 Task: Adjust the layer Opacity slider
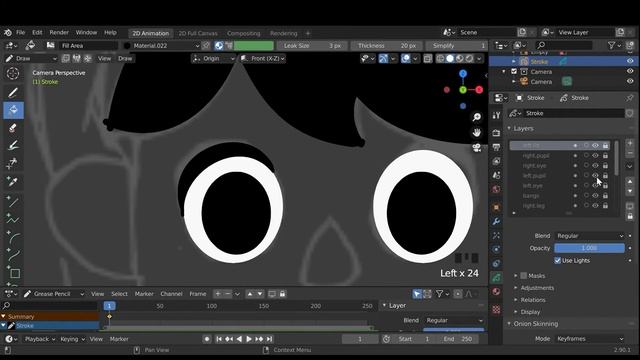(589, 248)
